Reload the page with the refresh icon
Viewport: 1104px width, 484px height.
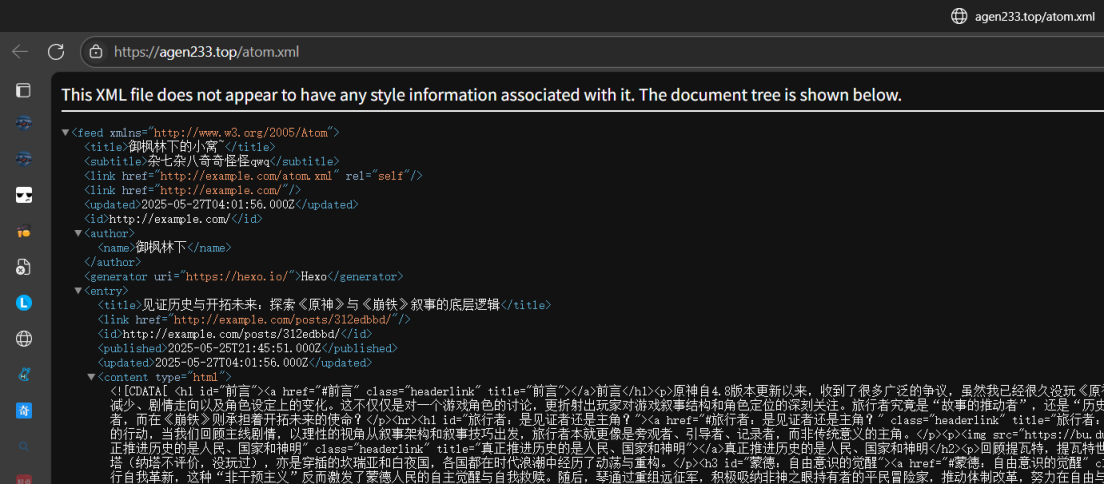(x=56, y=51)
